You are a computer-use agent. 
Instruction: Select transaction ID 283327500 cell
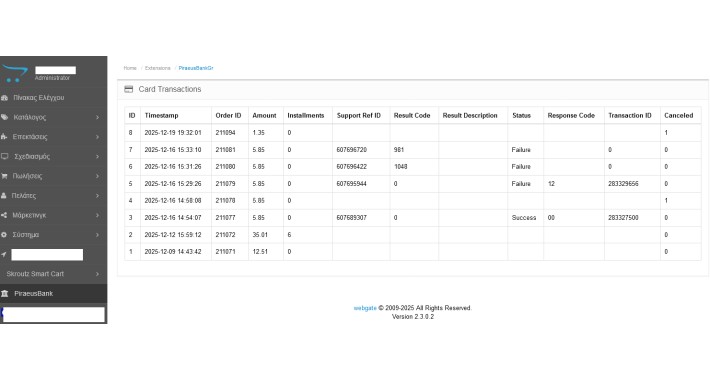point(623,218)
